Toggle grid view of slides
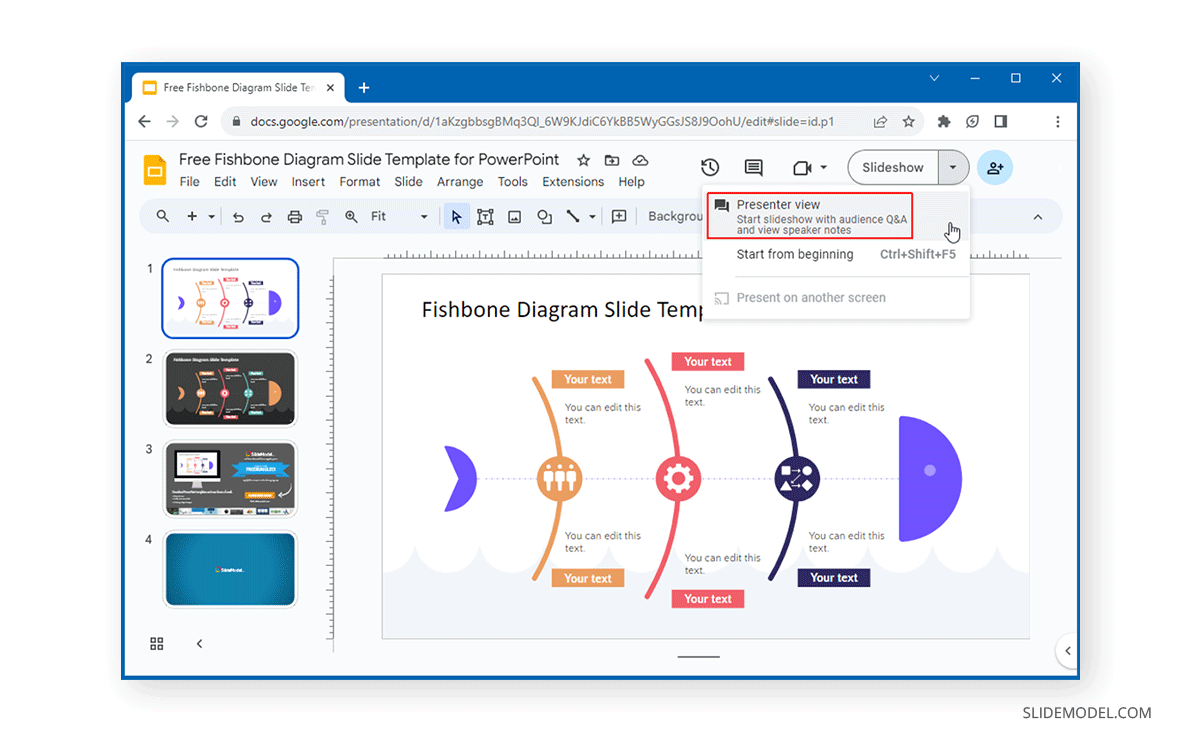 pos(156,644)
